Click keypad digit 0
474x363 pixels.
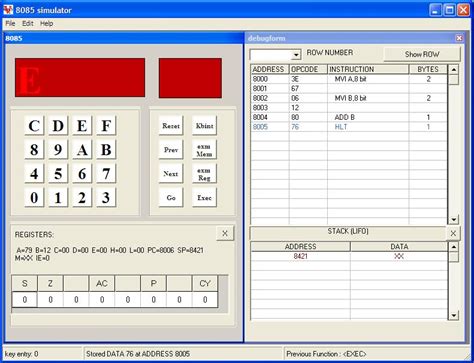(x=34, y=198)
